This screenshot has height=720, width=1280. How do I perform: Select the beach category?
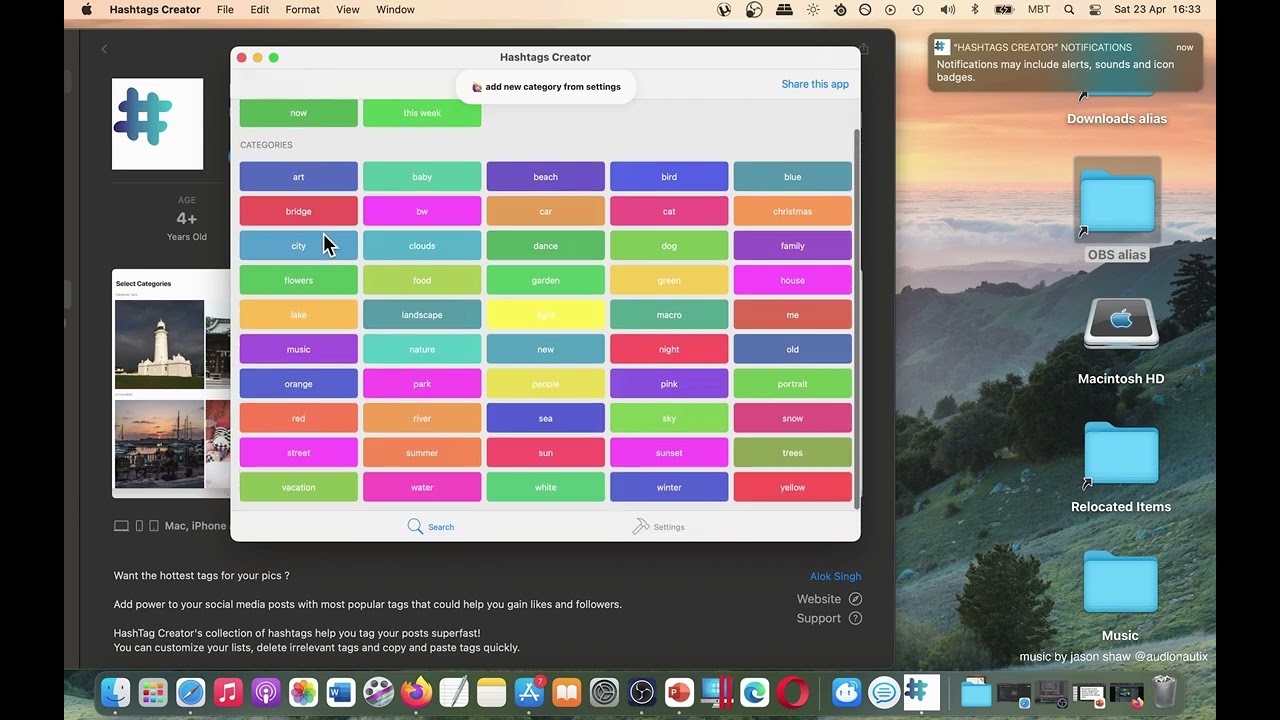pyautogui.click(x=545, y=177)
